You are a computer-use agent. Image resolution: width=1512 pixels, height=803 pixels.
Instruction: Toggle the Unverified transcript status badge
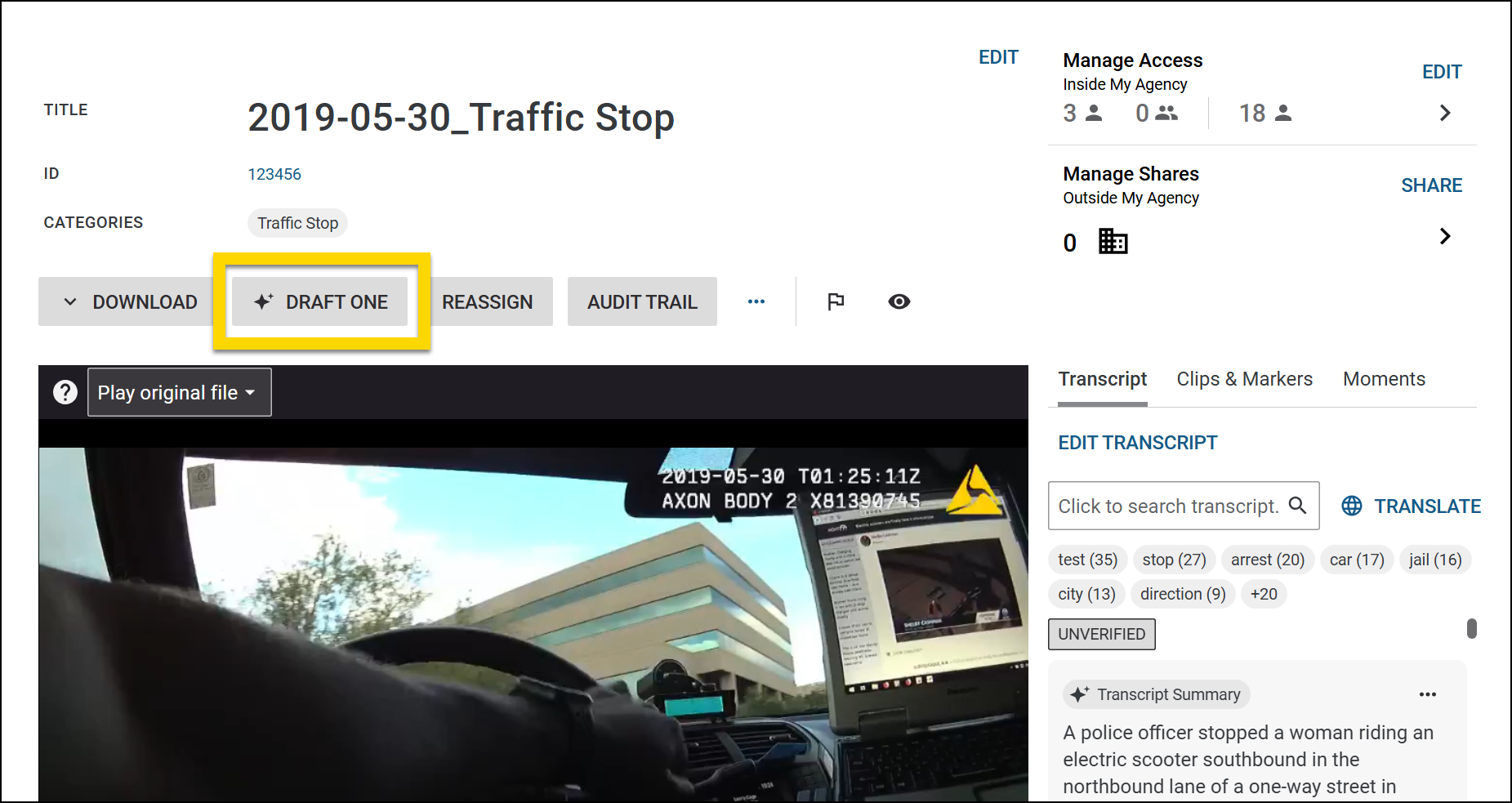click(x=1101, y=634)
